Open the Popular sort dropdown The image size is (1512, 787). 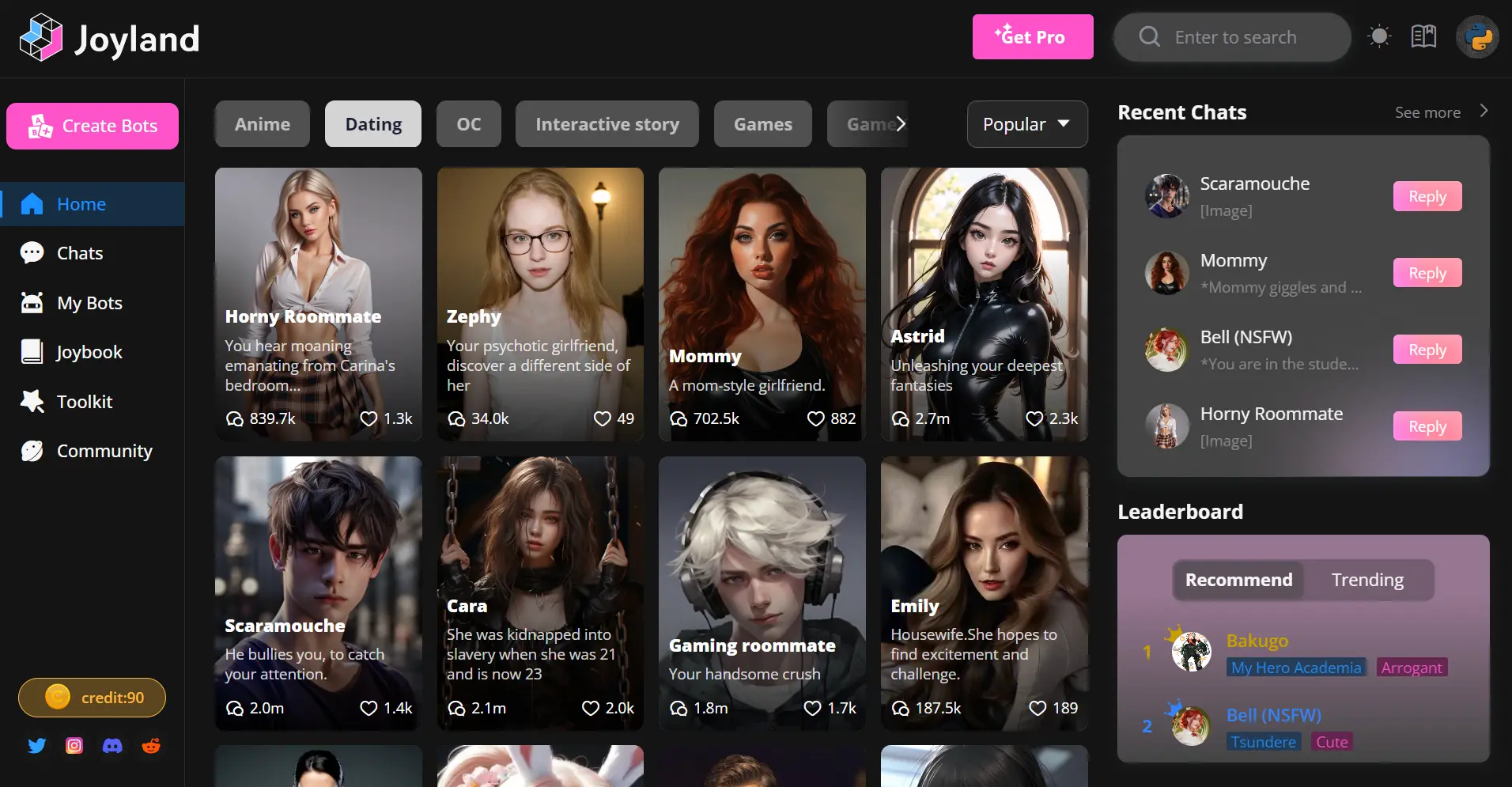point(1027,124)
